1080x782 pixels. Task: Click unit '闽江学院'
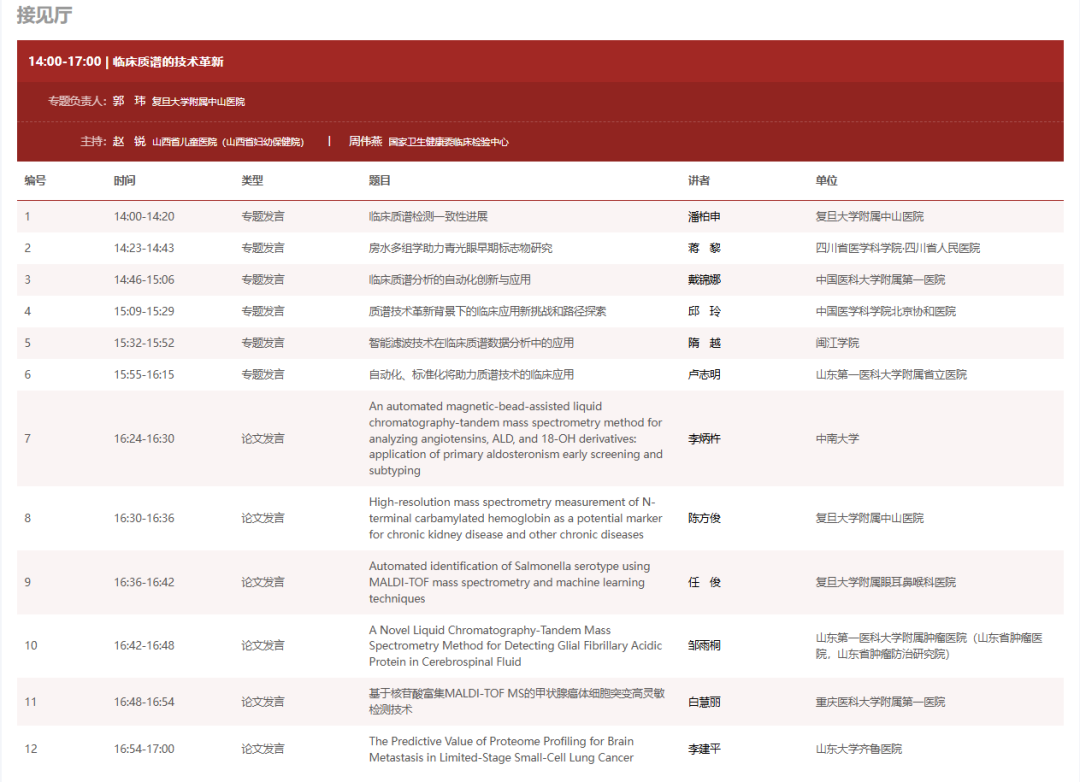click(837, 343)
